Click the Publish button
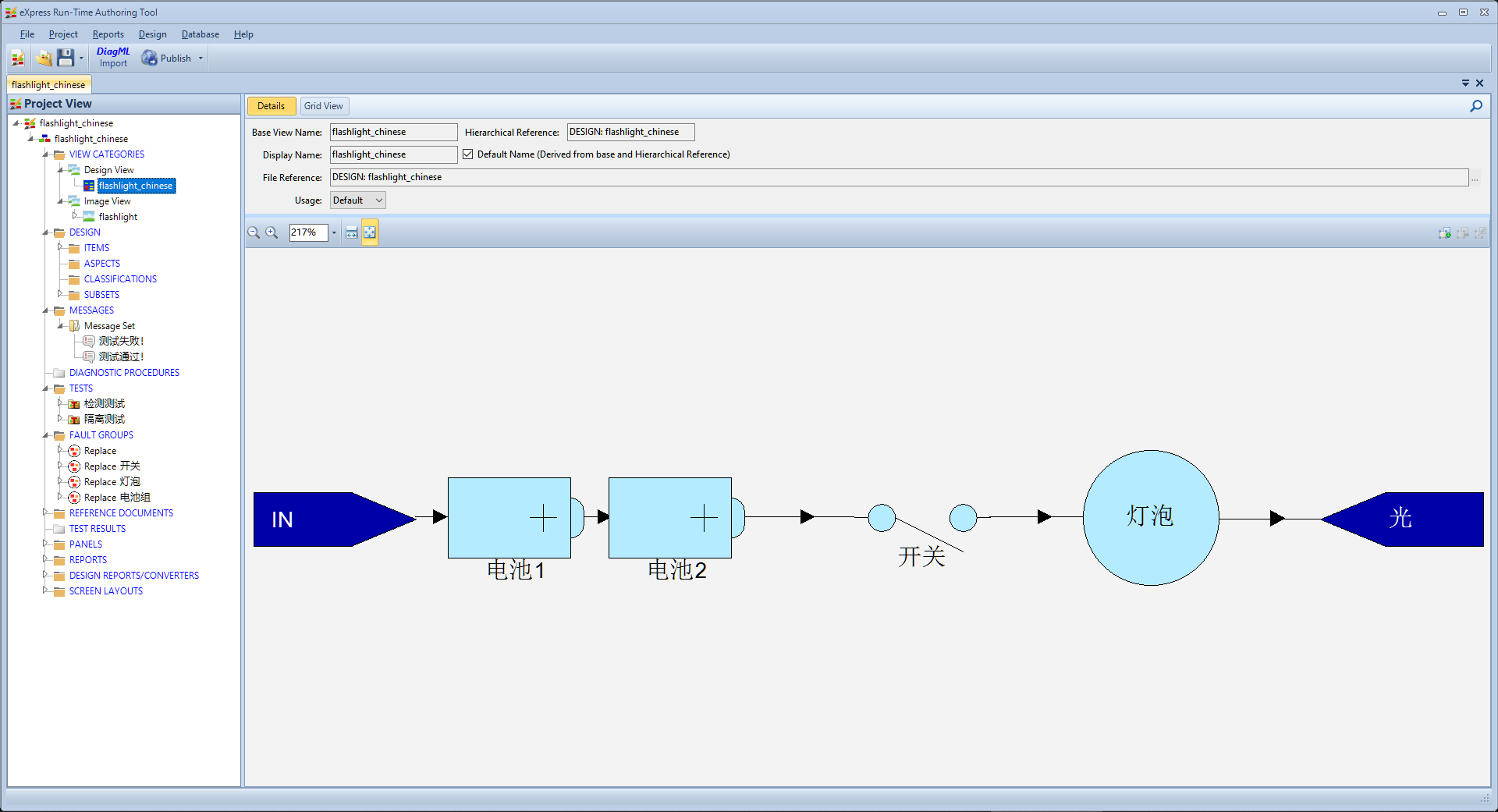Viewport: 1498px width, 812px height. [175, 59]
